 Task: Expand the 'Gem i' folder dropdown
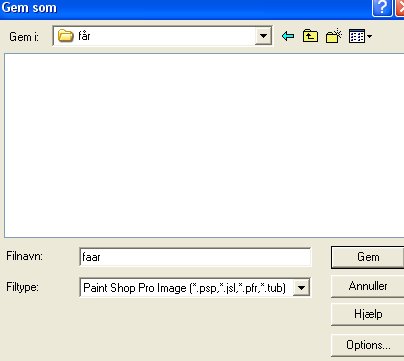tap(263, 36)
